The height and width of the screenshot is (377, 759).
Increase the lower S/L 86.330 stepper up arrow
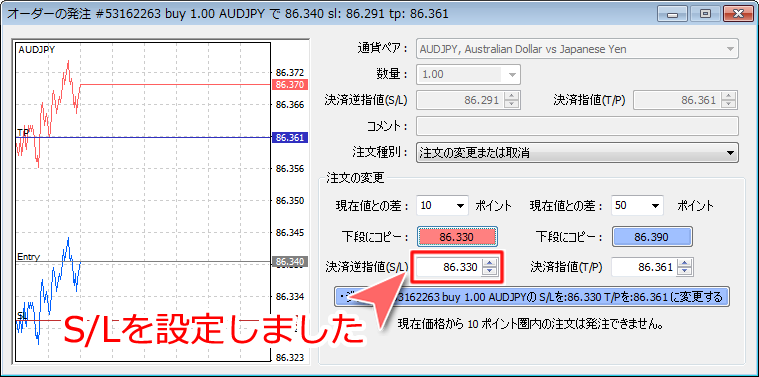tap(491, 262)
